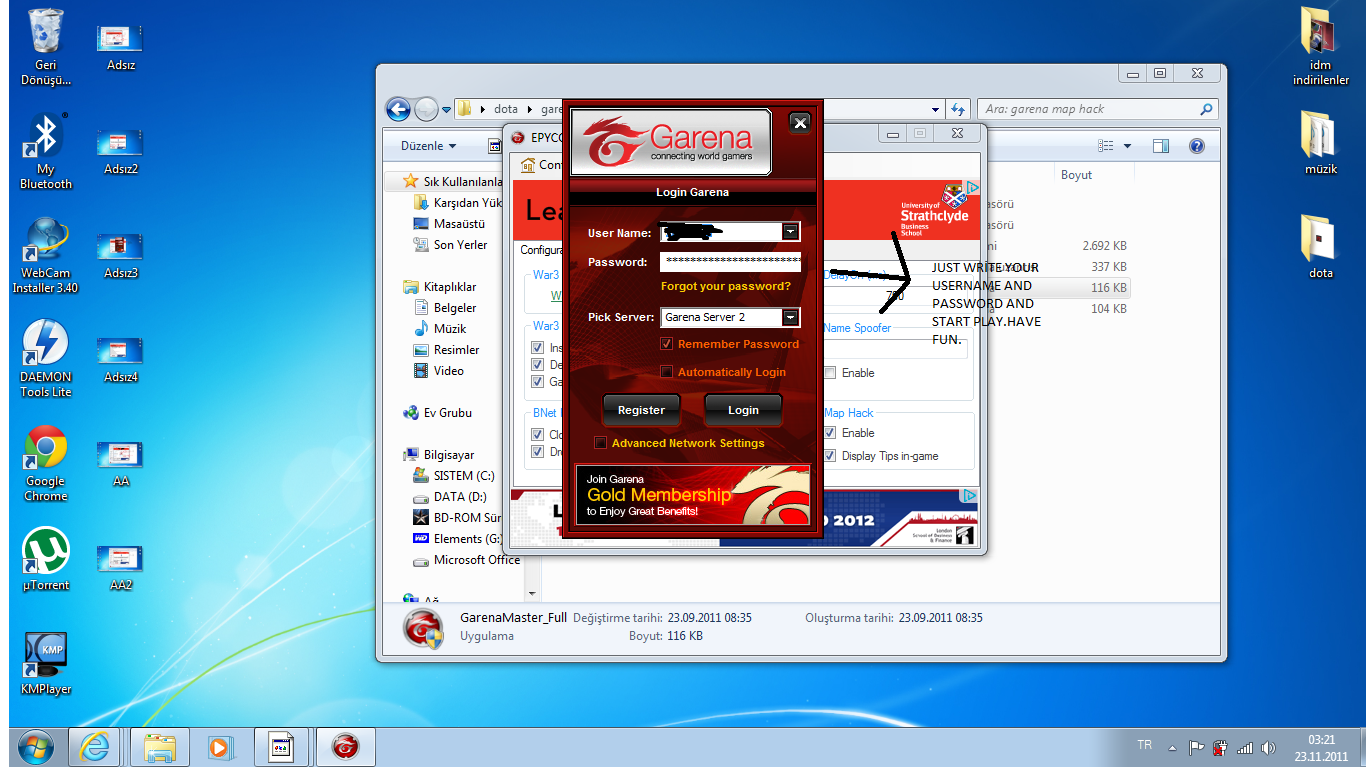Viewport: 1366px width, 768px height.
Task: Click the Explorer refresh button
Action: coord(959,109)
